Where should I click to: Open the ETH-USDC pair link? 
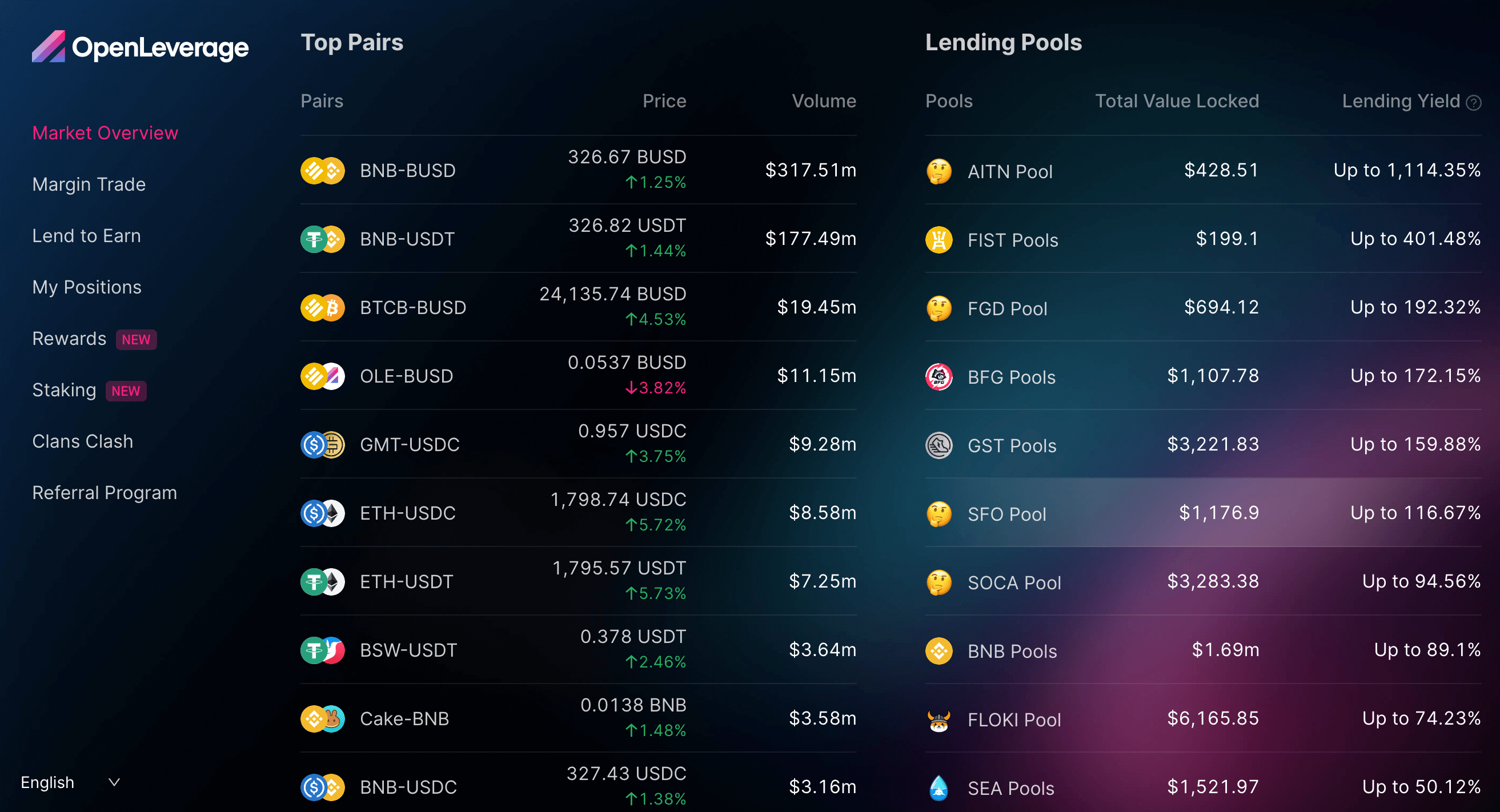(408, 513)
